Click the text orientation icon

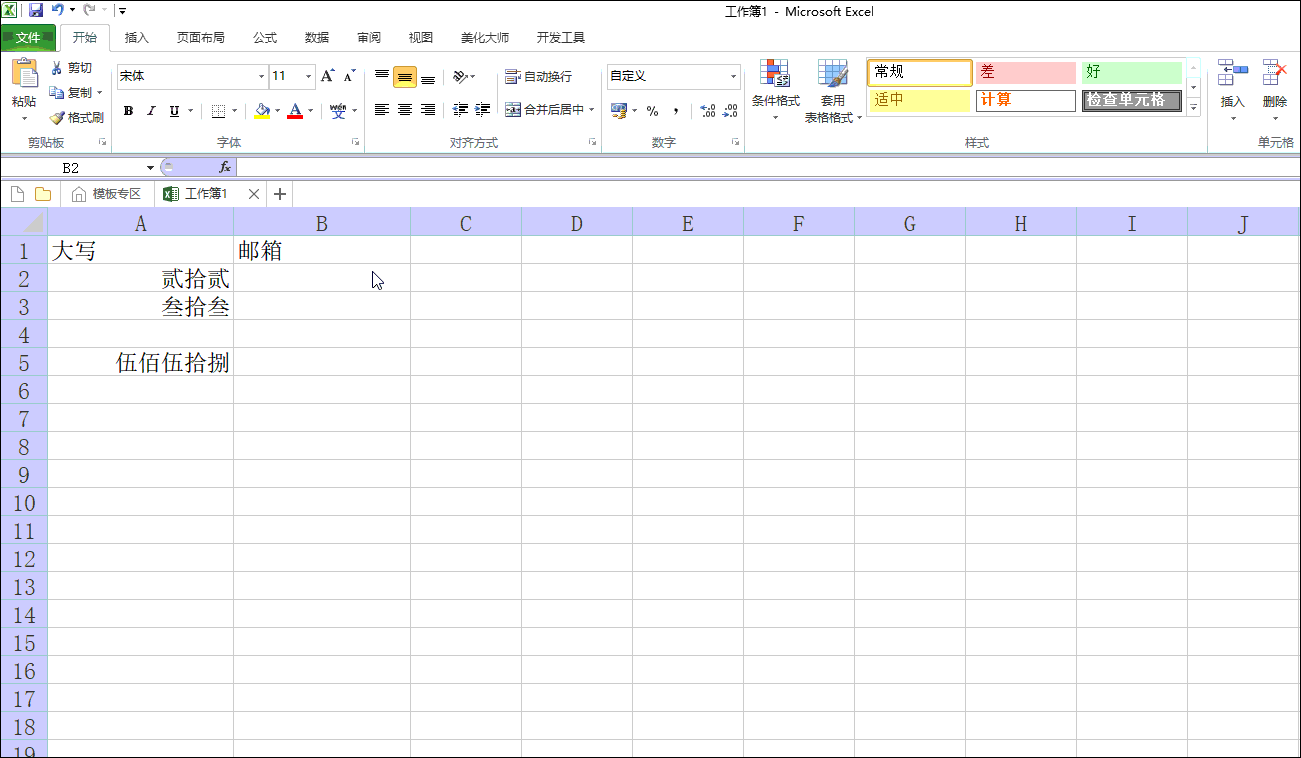(460, 76)
